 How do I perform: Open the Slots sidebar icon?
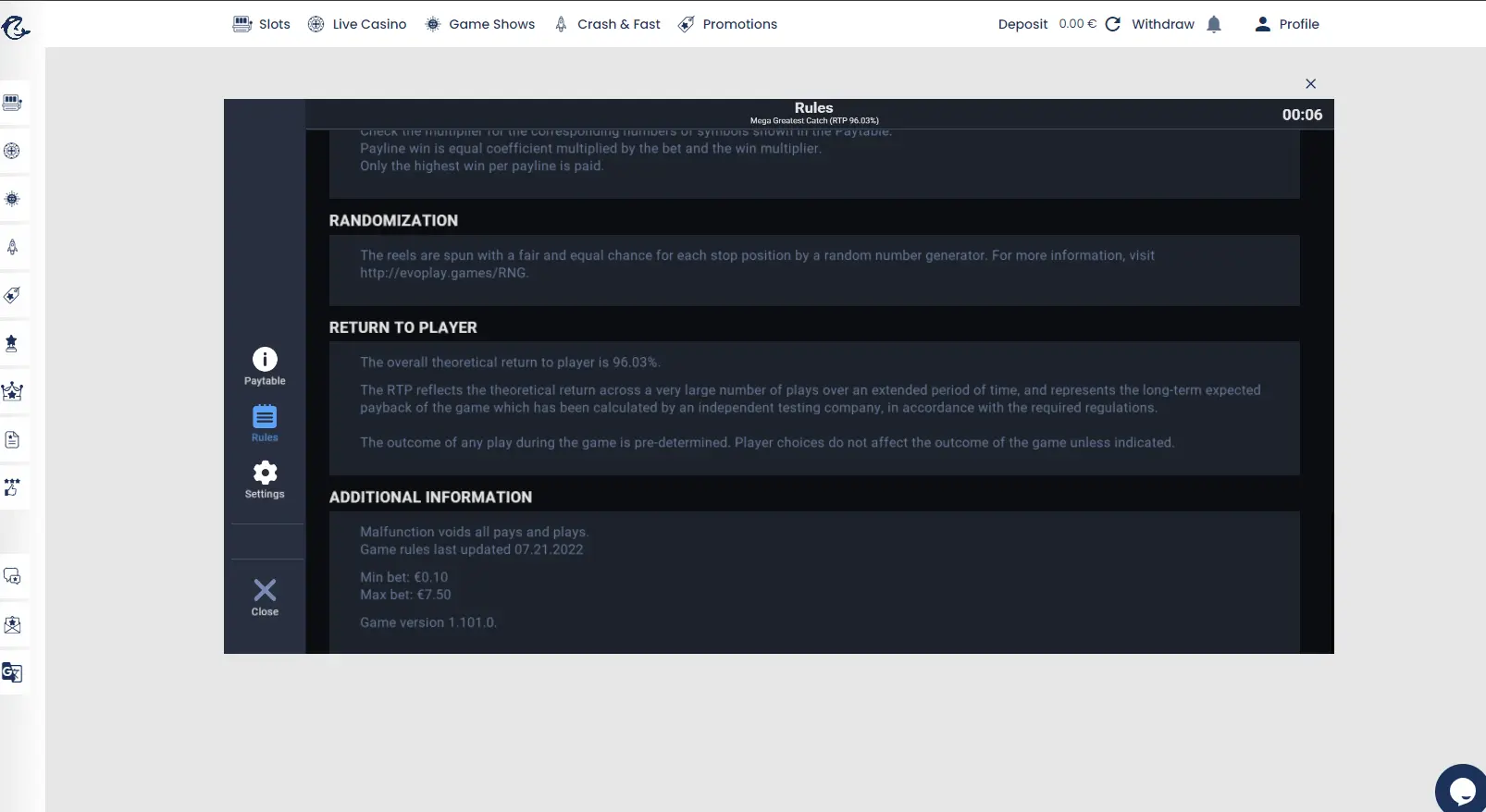point(12,103)
